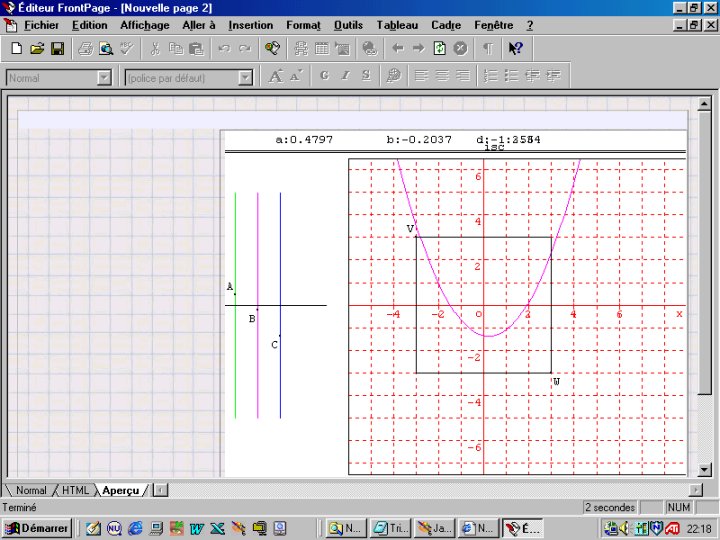Viewport: 720px width, 540px height.
Task: Click point A on green slider line
Action: [x=235, y=294]
